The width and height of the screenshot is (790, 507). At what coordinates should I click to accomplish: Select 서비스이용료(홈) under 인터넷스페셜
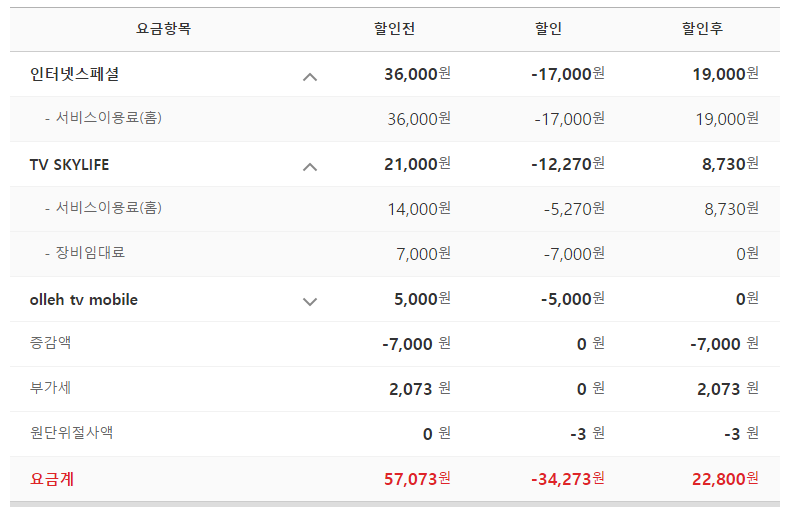pos(109,118)
